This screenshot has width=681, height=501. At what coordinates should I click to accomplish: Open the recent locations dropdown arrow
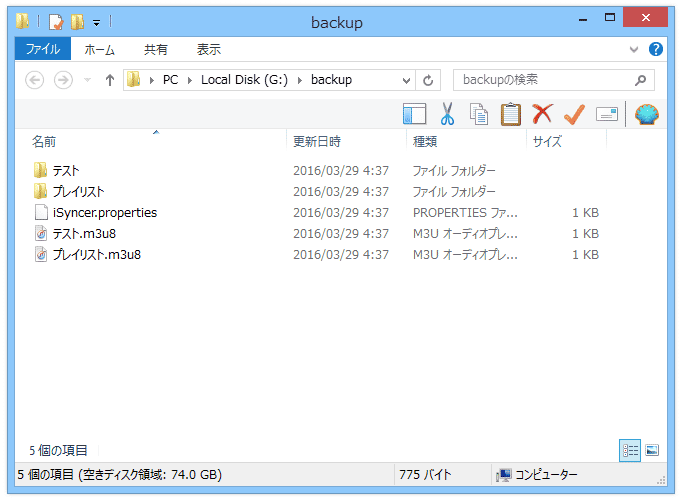pyautogui.click(x=87, y=80)
